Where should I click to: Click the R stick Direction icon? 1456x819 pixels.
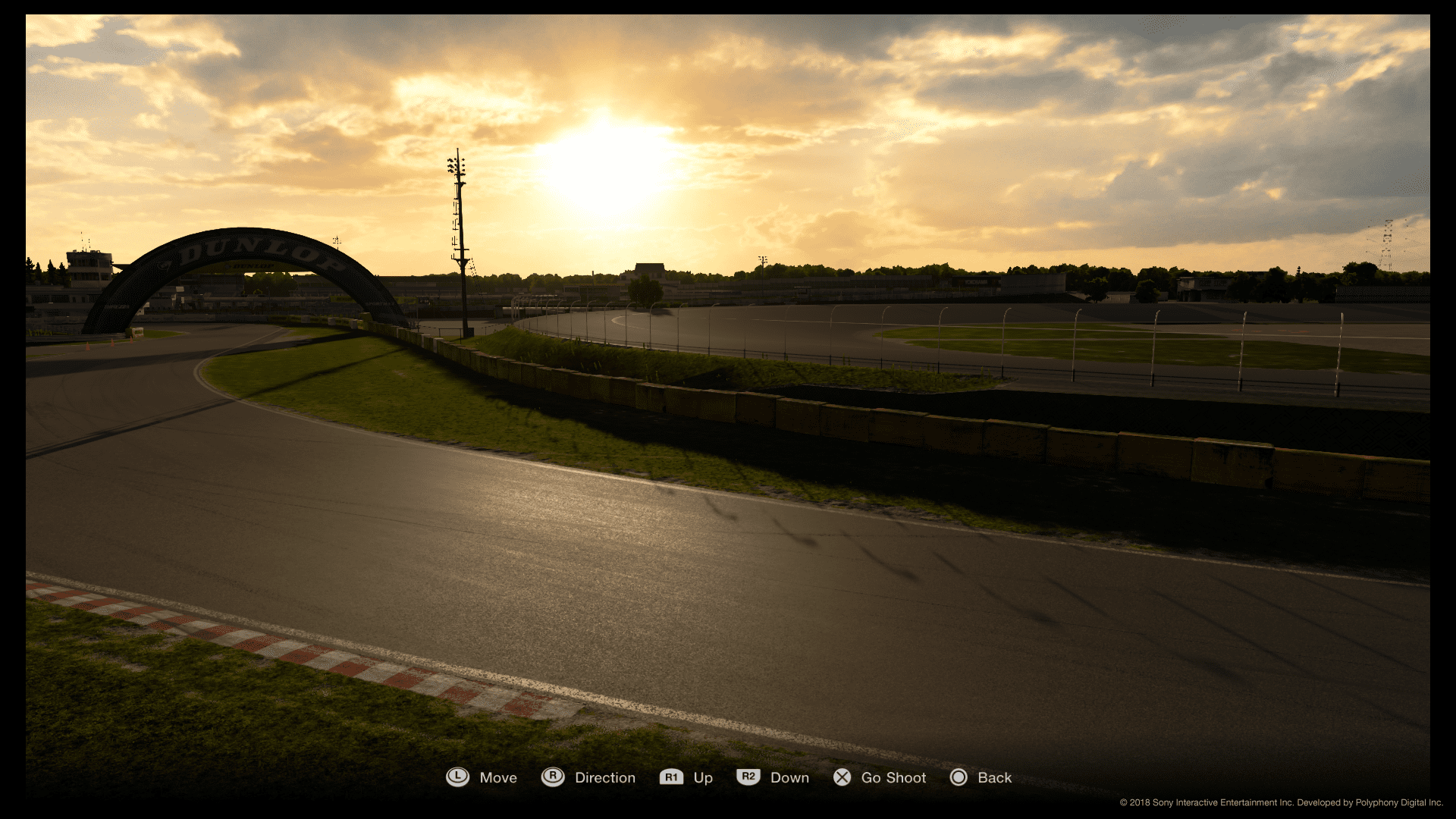553,777
